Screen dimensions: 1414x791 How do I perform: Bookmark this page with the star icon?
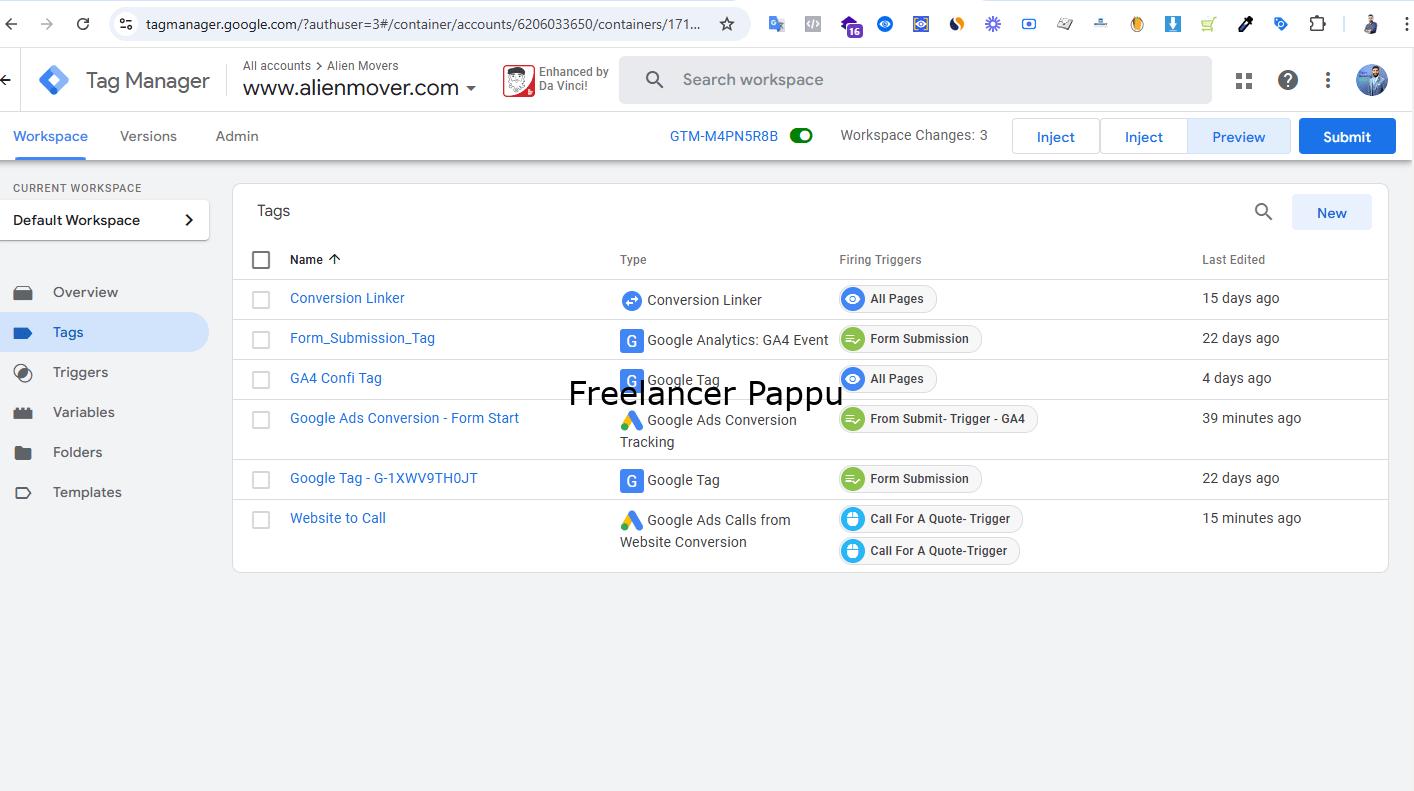point(727,24)
